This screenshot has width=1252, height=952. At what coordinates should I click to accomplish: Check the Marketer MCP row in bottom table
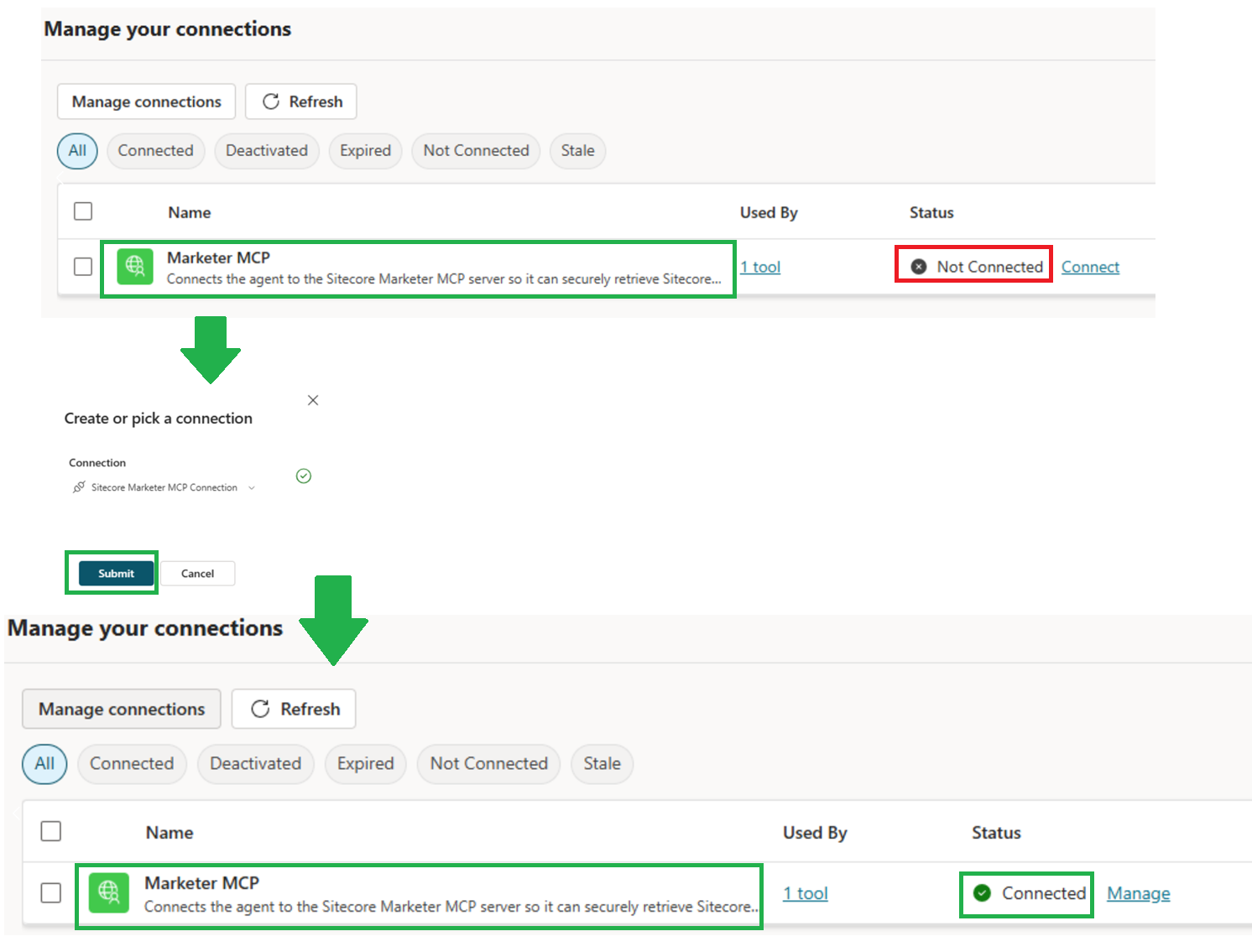[51, 893]
